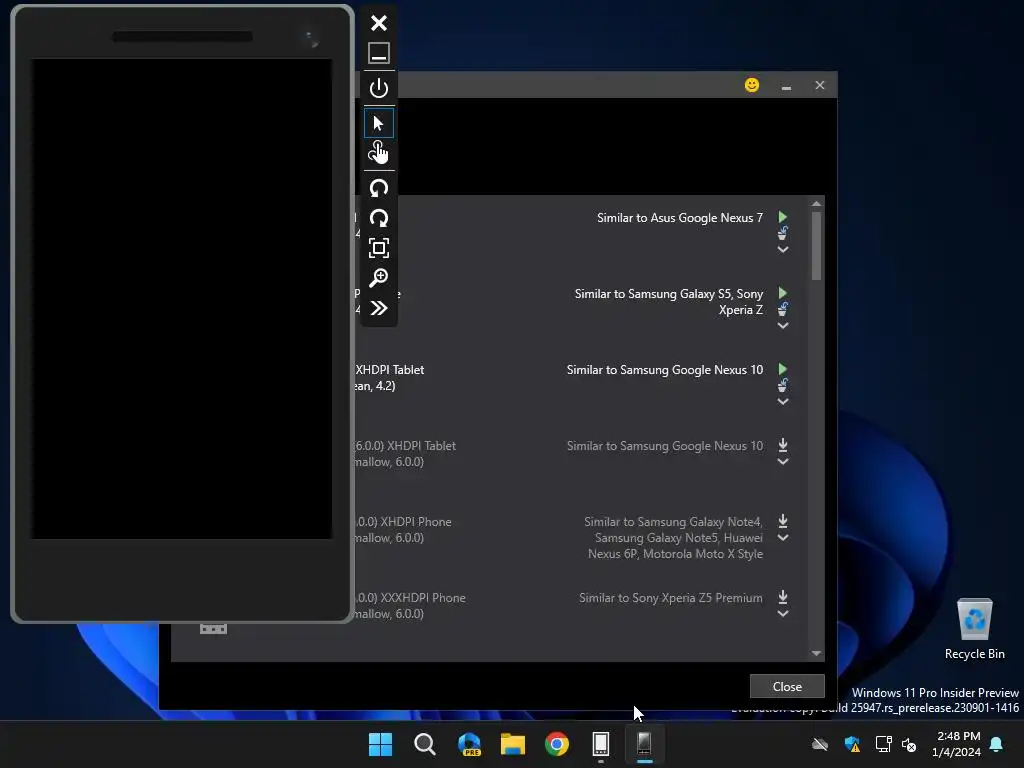Launch Microsoft Edge Preview from taskbar
This screenshot has height=768, width=1024.
(x=469, y=744)
